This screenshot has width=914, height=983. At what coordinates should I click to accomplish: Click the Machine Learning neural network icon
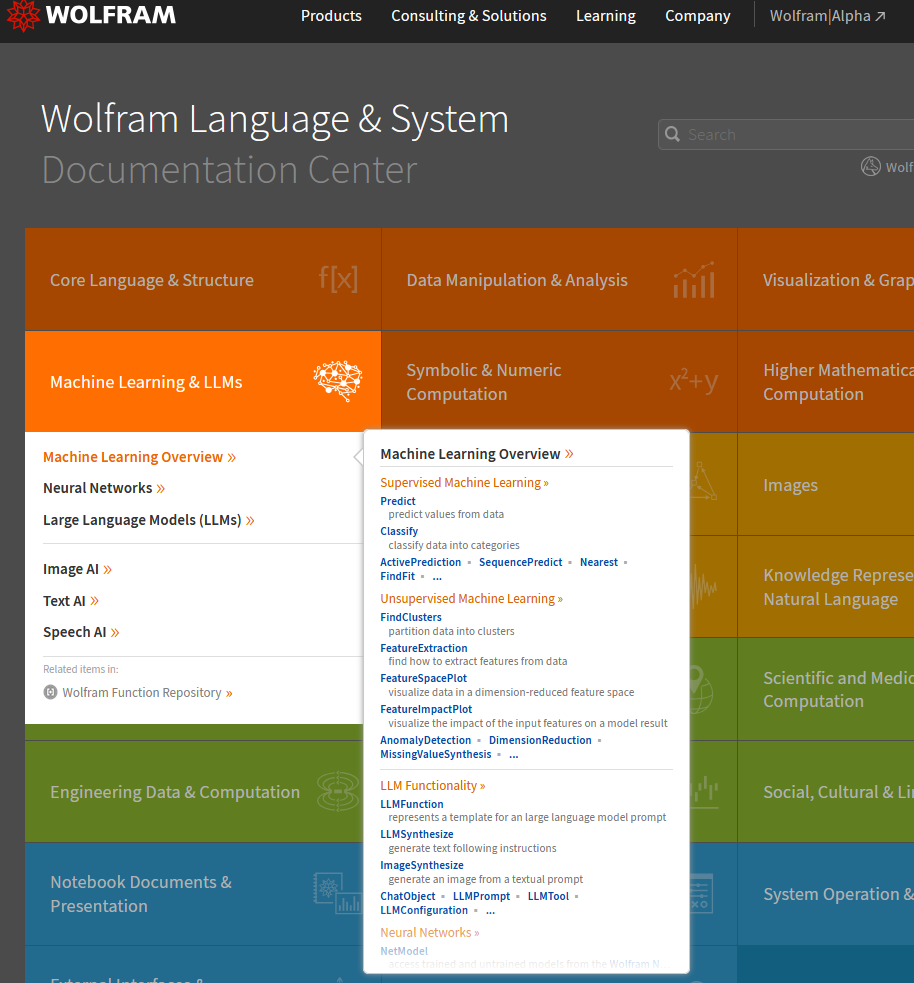pos(338,381)
